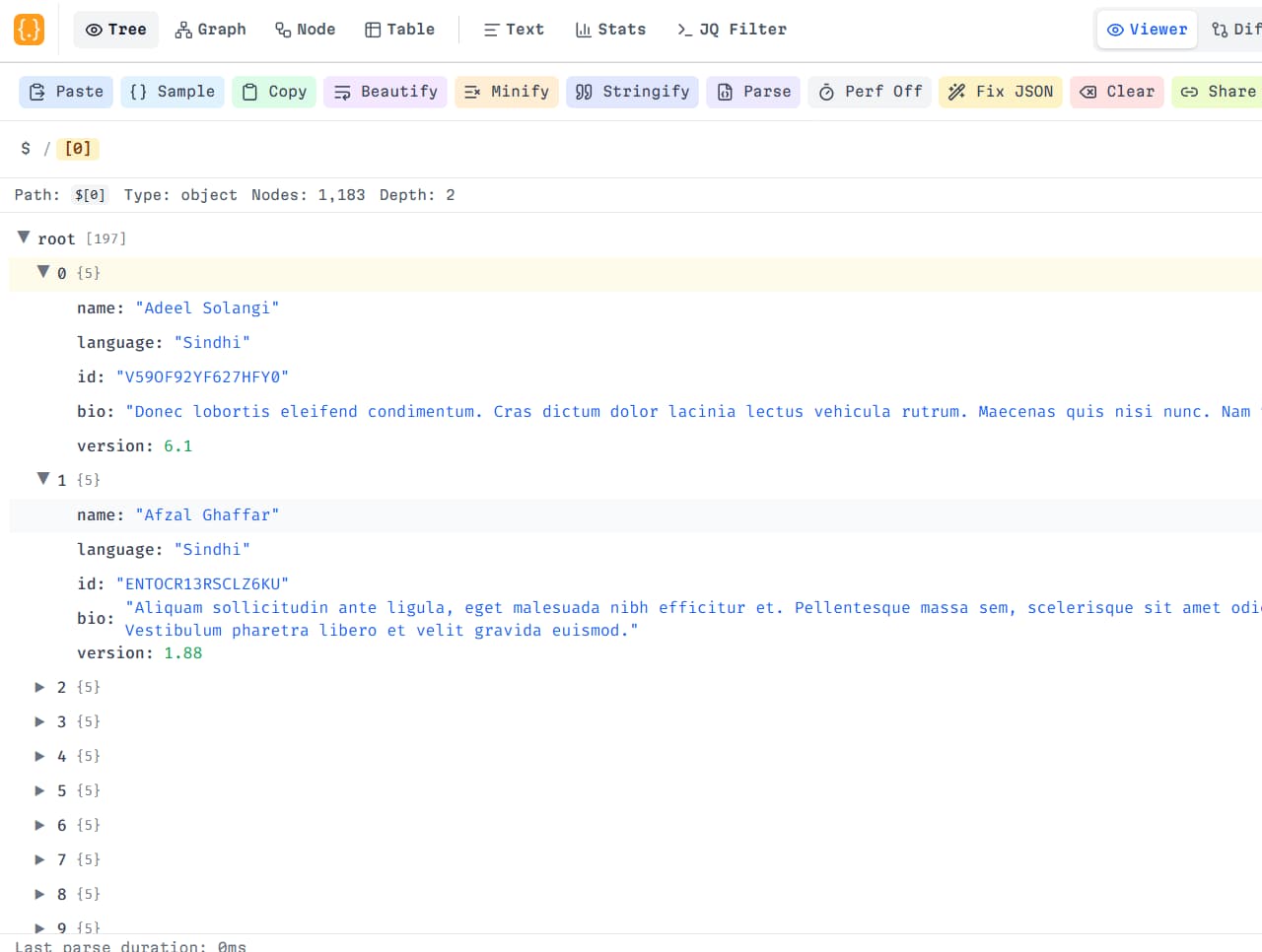Screen dimensions: 1262x952
Task: Select item 1's language "Sindhi" value
Action: pyautogui.click(x=212, y=550)
